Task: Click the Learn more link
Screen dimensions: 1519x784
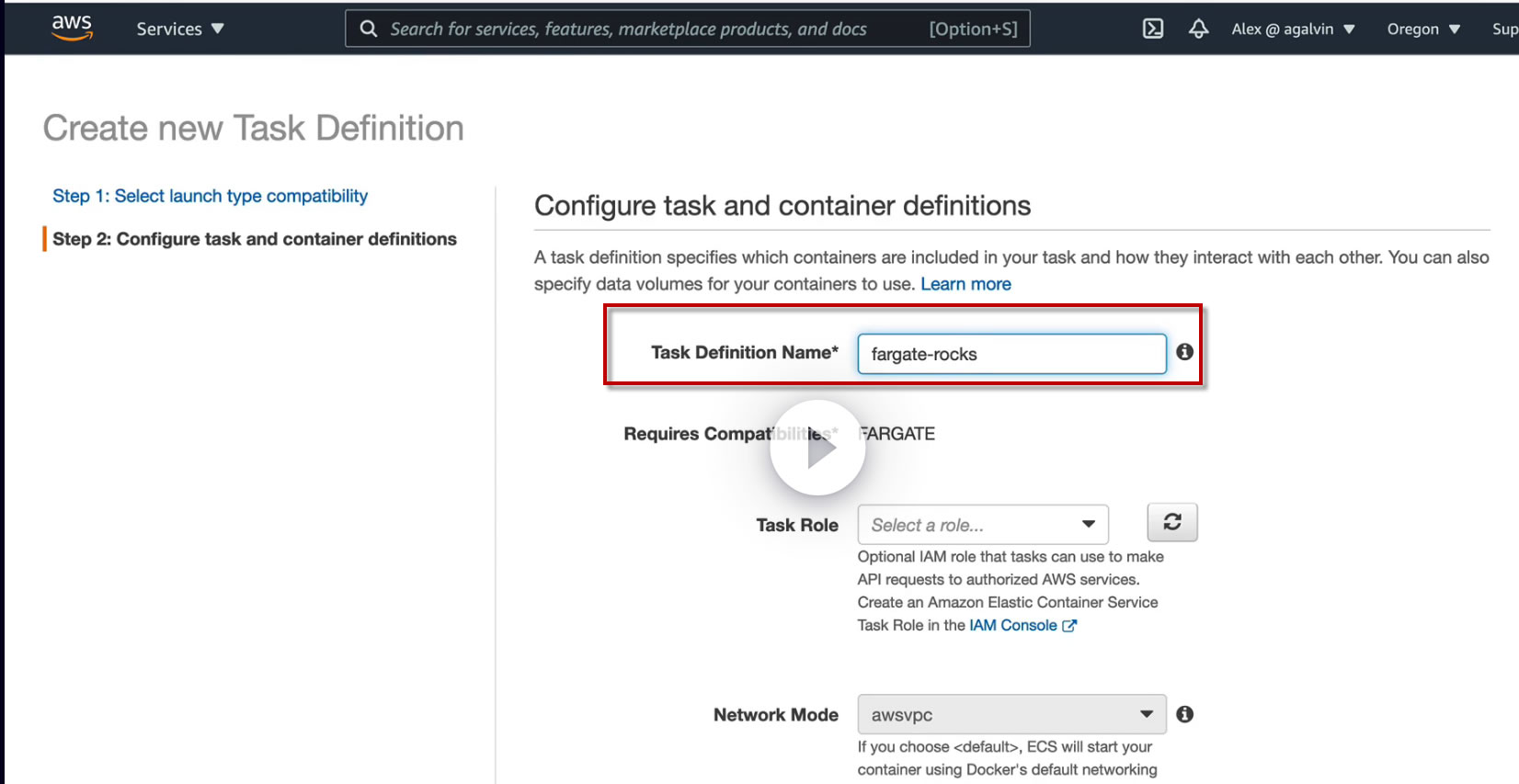Action: [x=965, y=284]
